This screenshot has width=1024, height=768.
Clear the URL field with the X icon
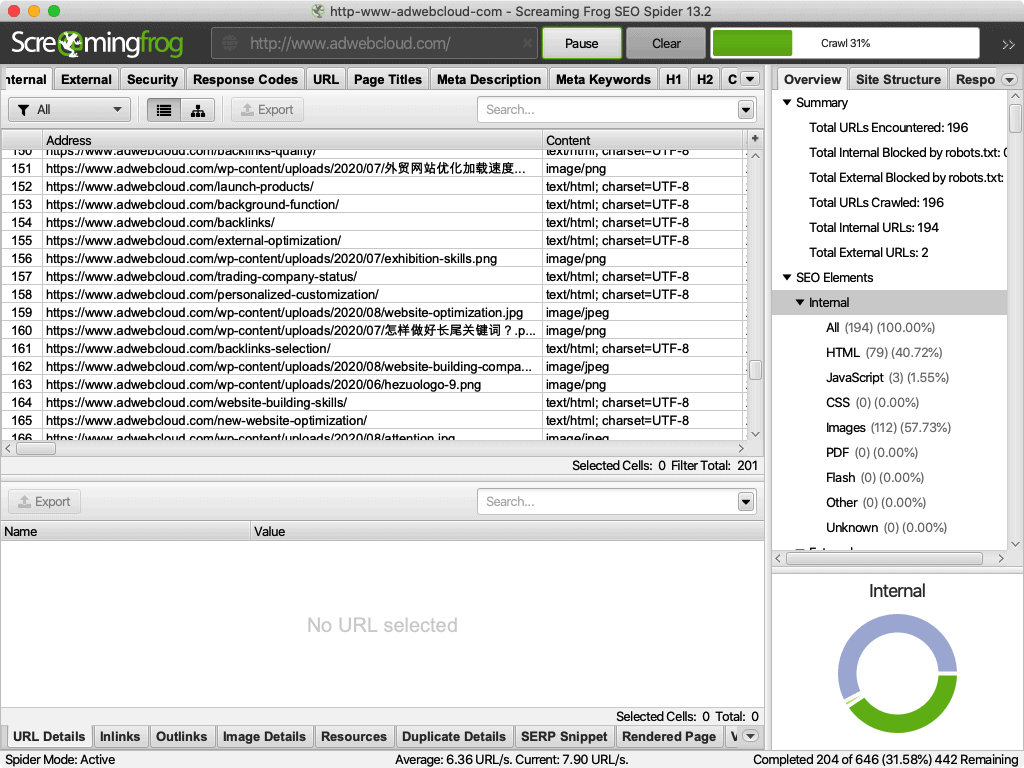tap(527, 44)
